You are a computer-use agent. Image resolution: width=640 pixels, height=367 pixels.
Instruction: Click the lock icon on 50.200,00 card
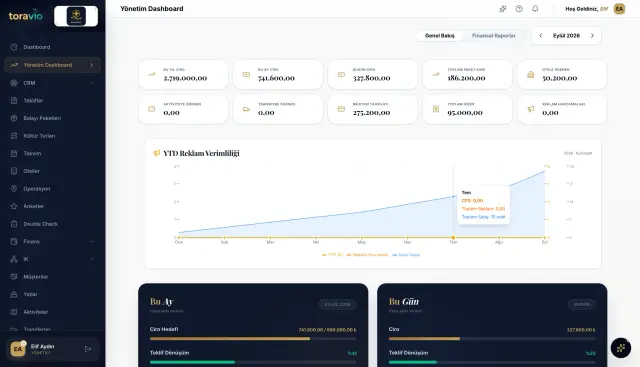coord(531,75)
